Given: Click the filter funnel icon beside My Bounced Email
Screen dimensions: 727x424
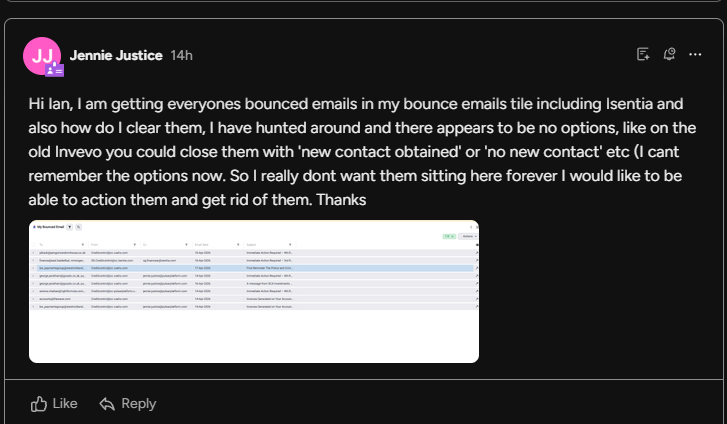Looking at the screenshot, I should 70,227.
